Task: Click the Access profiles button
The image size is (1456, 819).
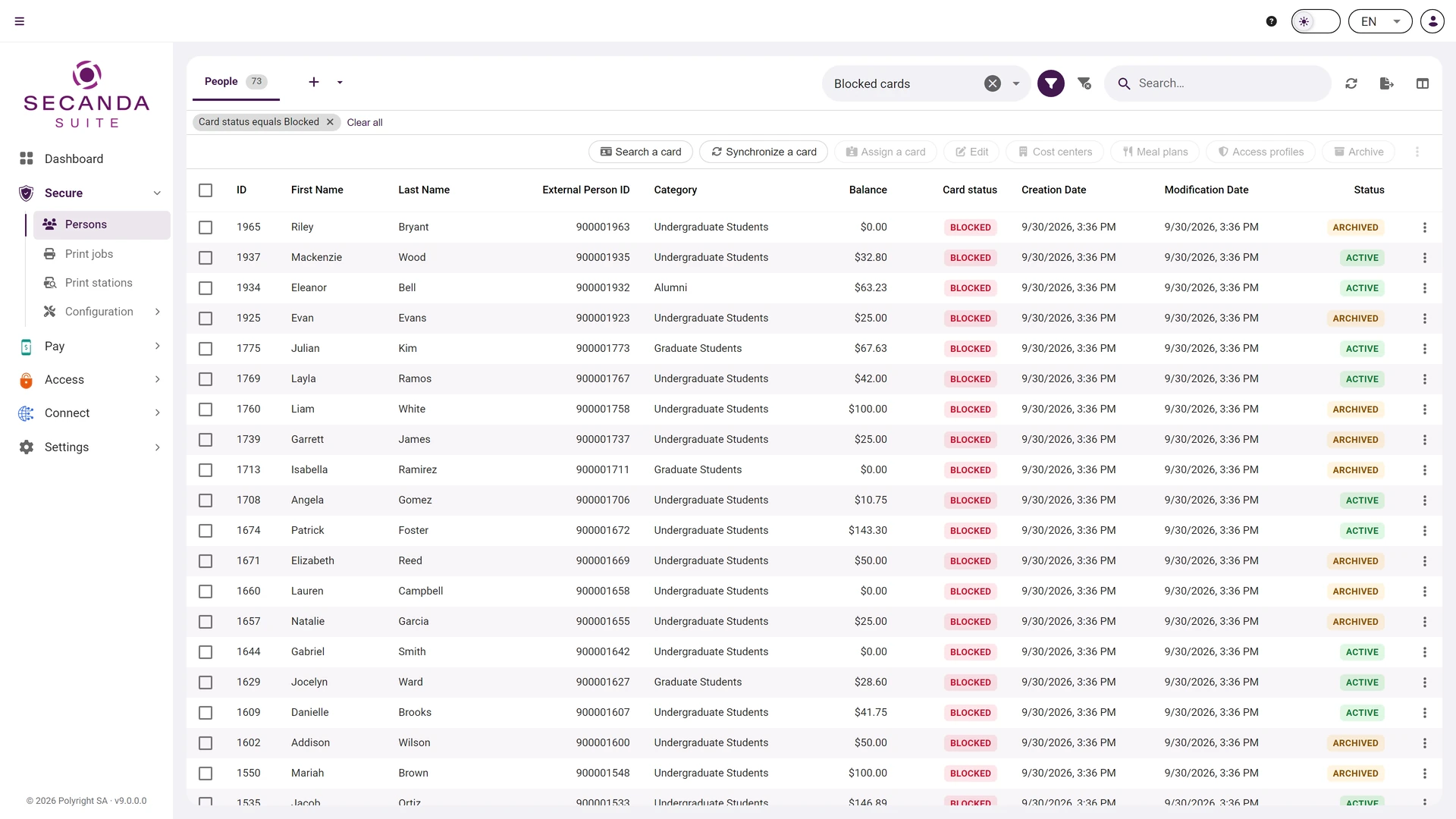Action: (1260, 152)
